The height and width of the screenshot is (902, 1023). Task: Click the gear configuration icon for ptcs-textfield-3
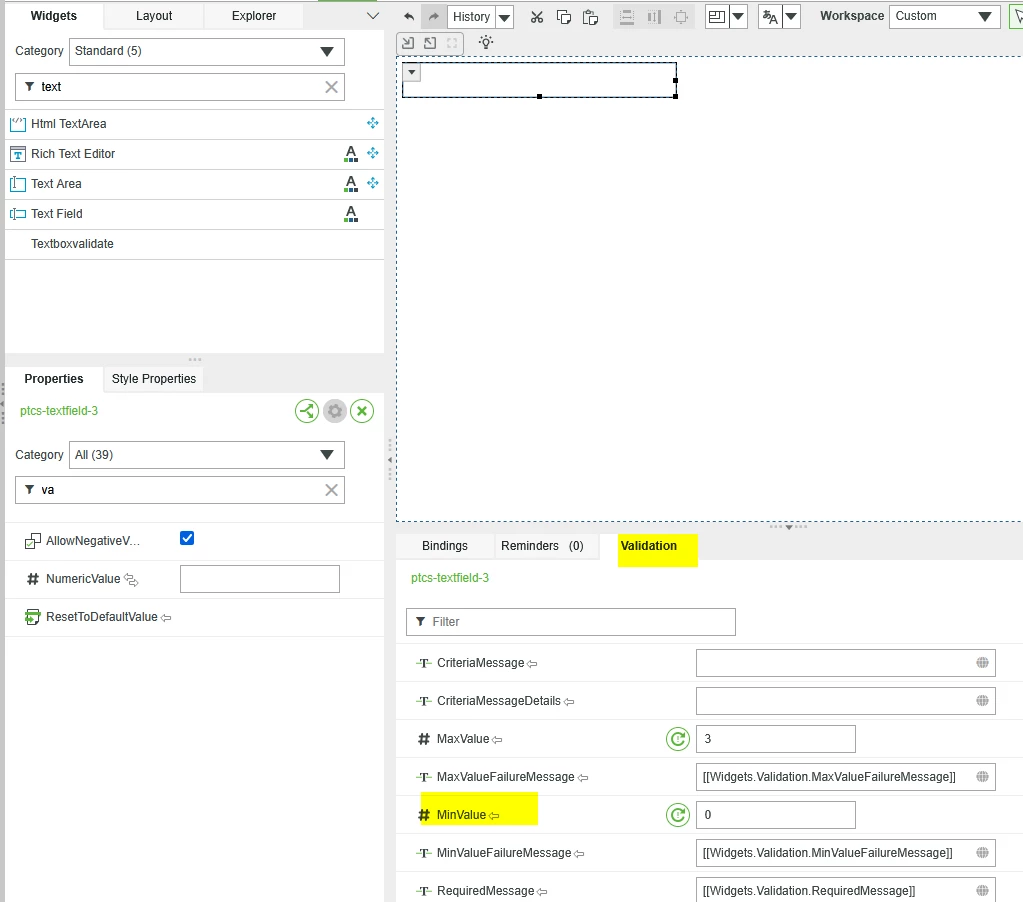pyautogui.click(x=335, y=411)
